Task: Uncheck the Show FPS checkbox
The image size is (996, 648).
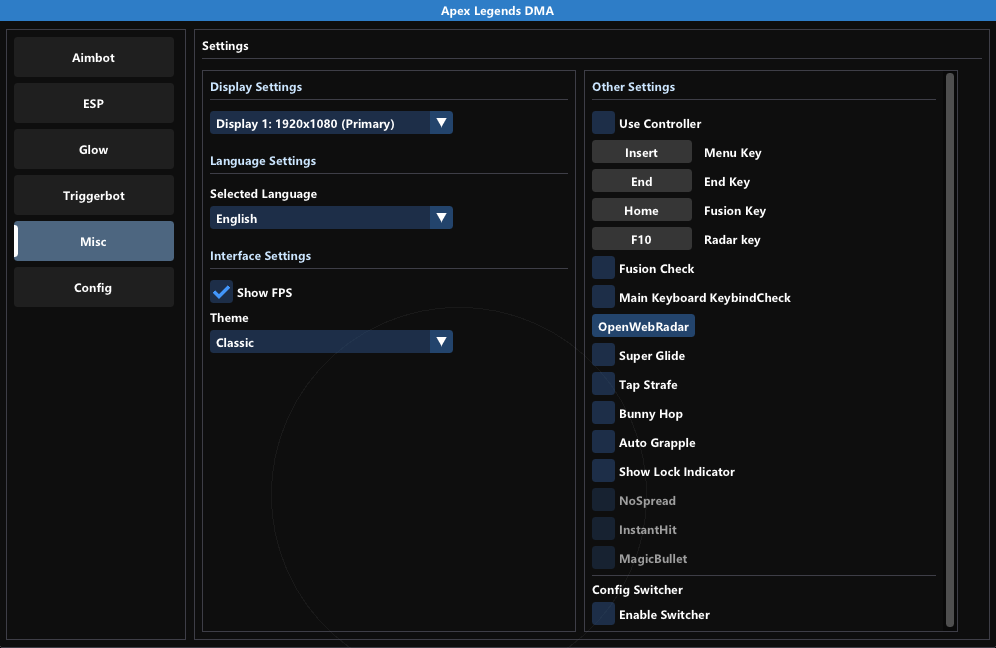Action: click(221, 292)
